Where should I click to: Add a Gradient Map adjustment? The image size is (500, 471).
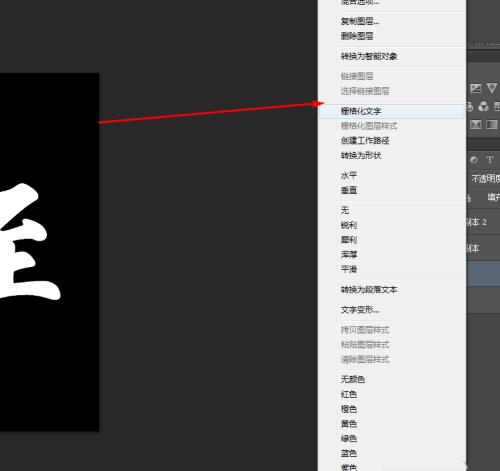click(x=492, y=125)
